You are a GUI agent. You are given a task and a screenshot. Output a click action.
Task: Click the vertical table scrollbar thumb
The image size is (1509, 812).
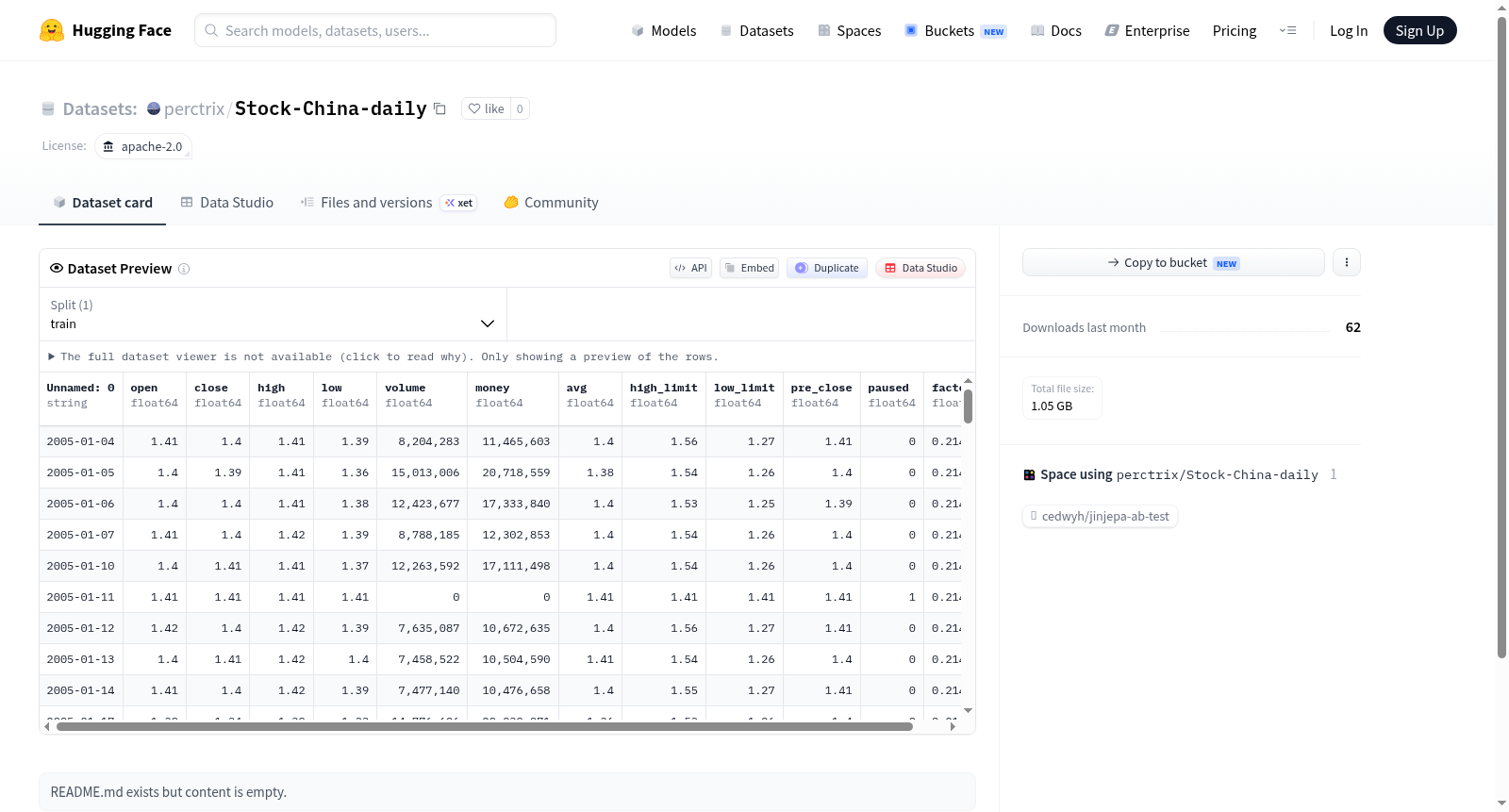click(x=968, y=406)
